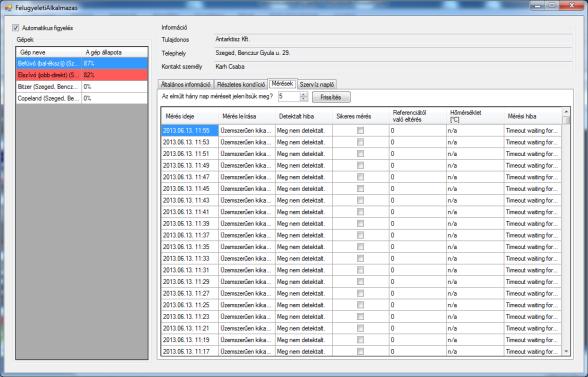The height and width of the screenshot is (377, 588).
Task: Click the 0% status cell for Bitzer
Action: (x=115, y=87)
